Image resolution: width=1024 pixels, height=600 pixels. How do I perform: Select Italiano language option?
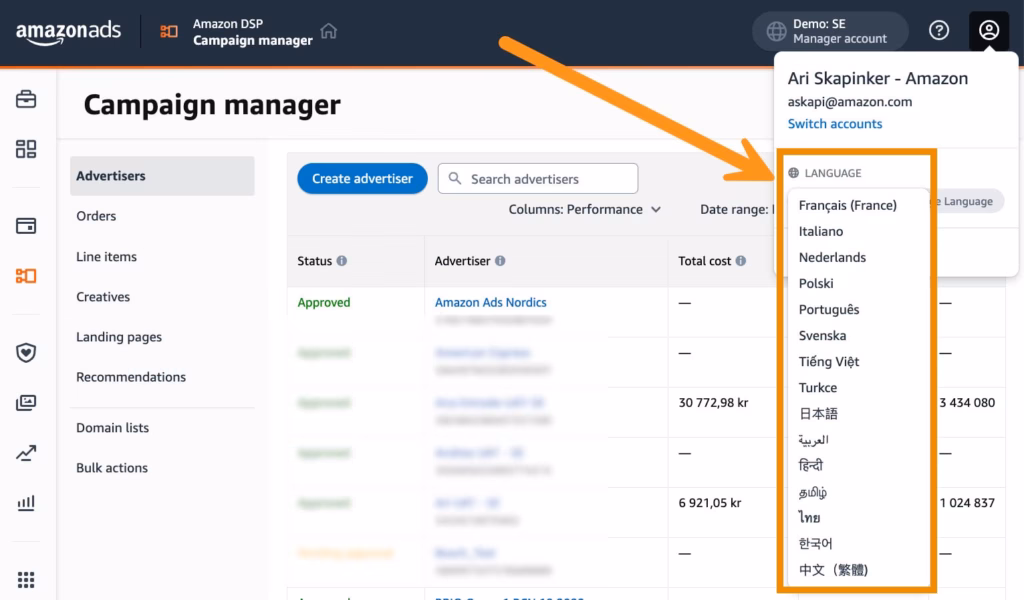click(821, 231)
